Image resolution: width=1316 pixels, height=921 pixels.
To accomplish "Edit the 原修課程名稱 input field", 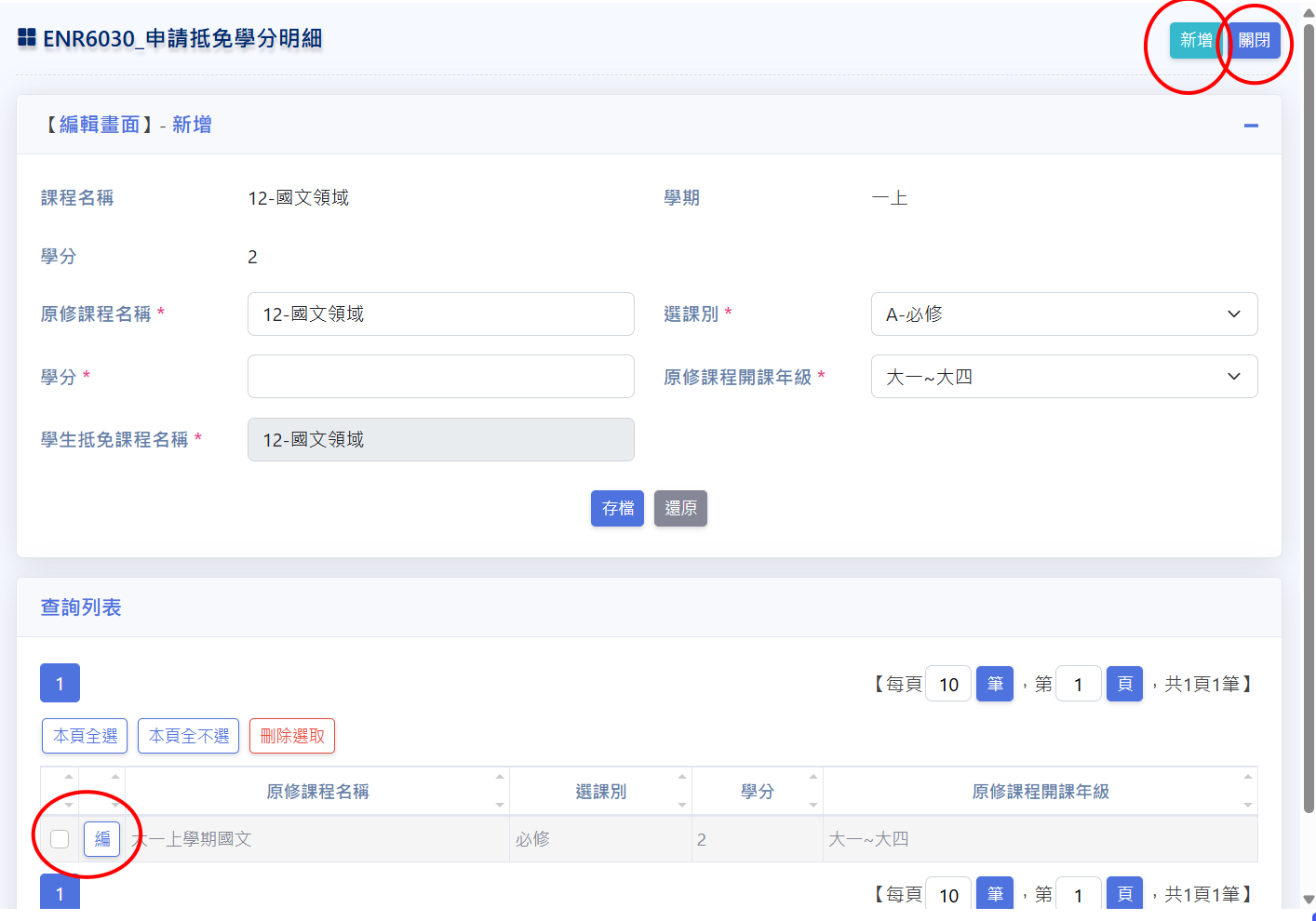I will point(441,314).
